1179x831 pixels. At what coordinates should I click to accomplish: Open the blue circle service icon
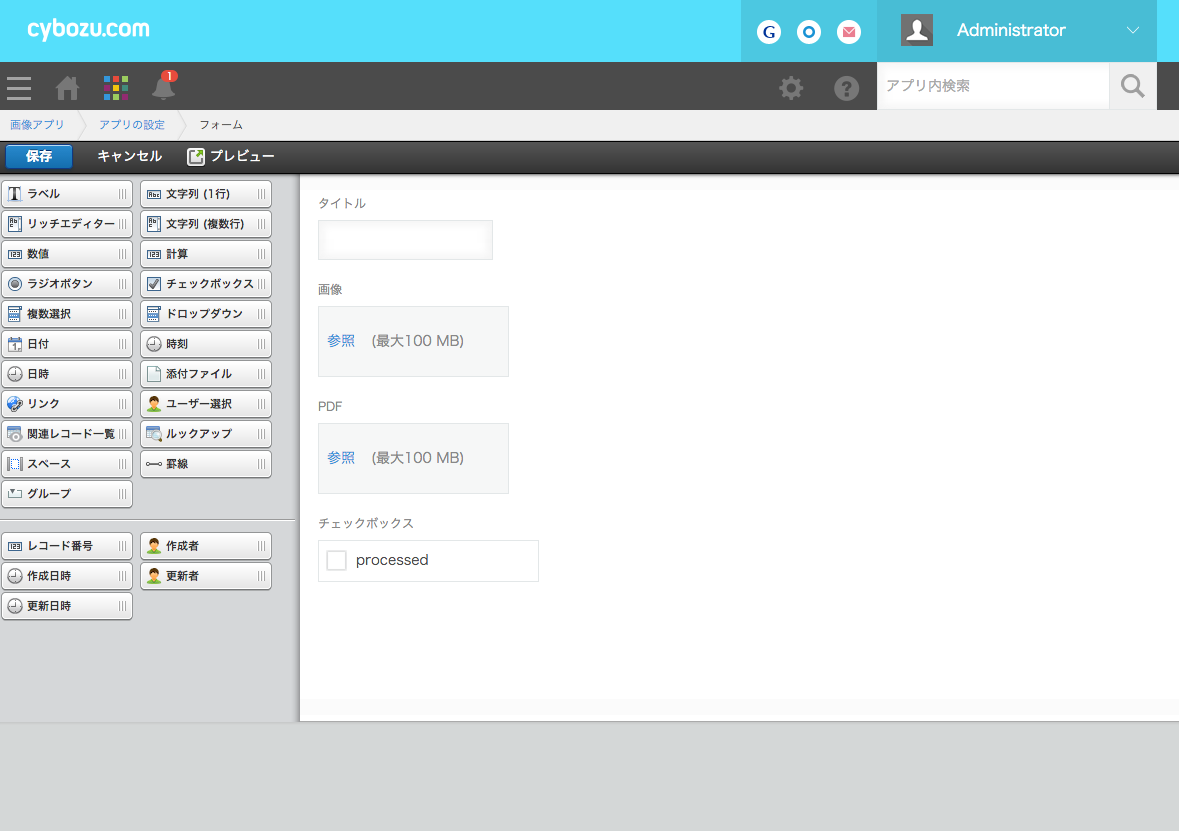tap(809, 32)
